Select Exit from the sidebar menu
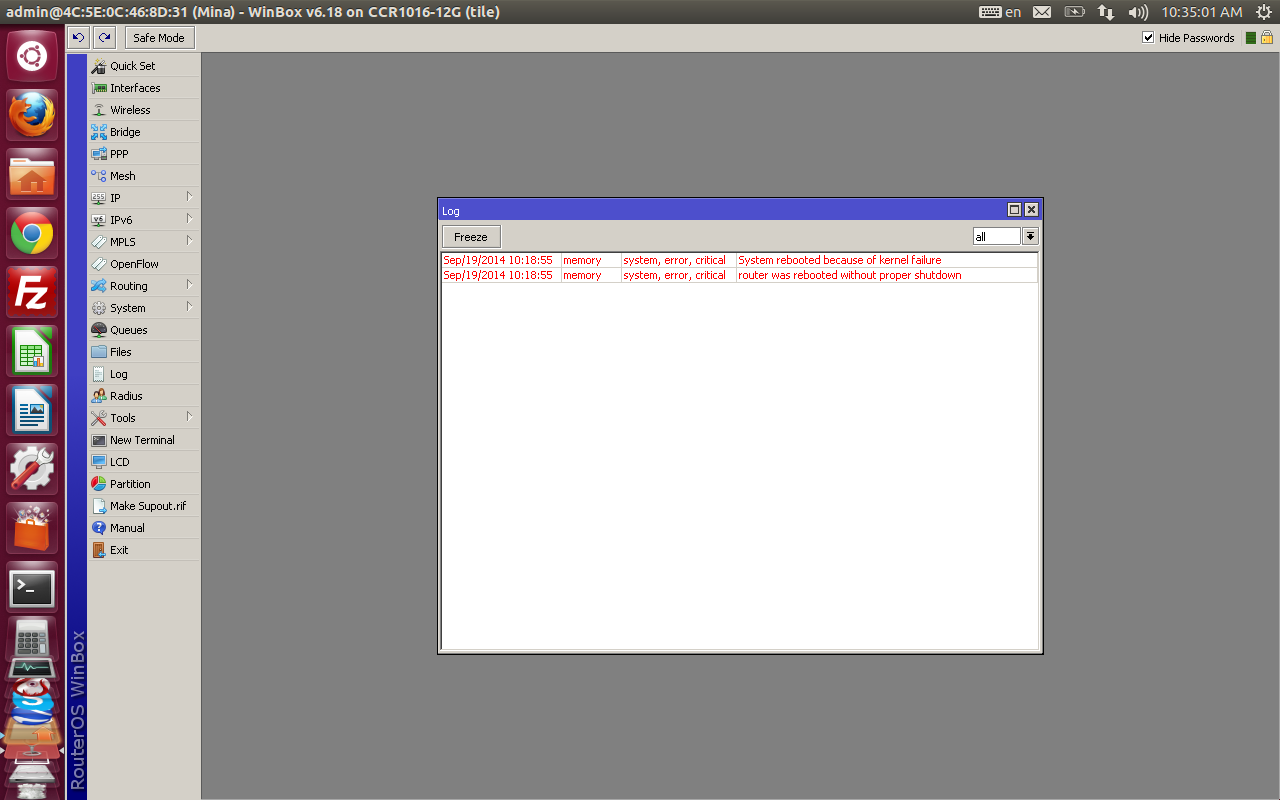 point(118,549)
